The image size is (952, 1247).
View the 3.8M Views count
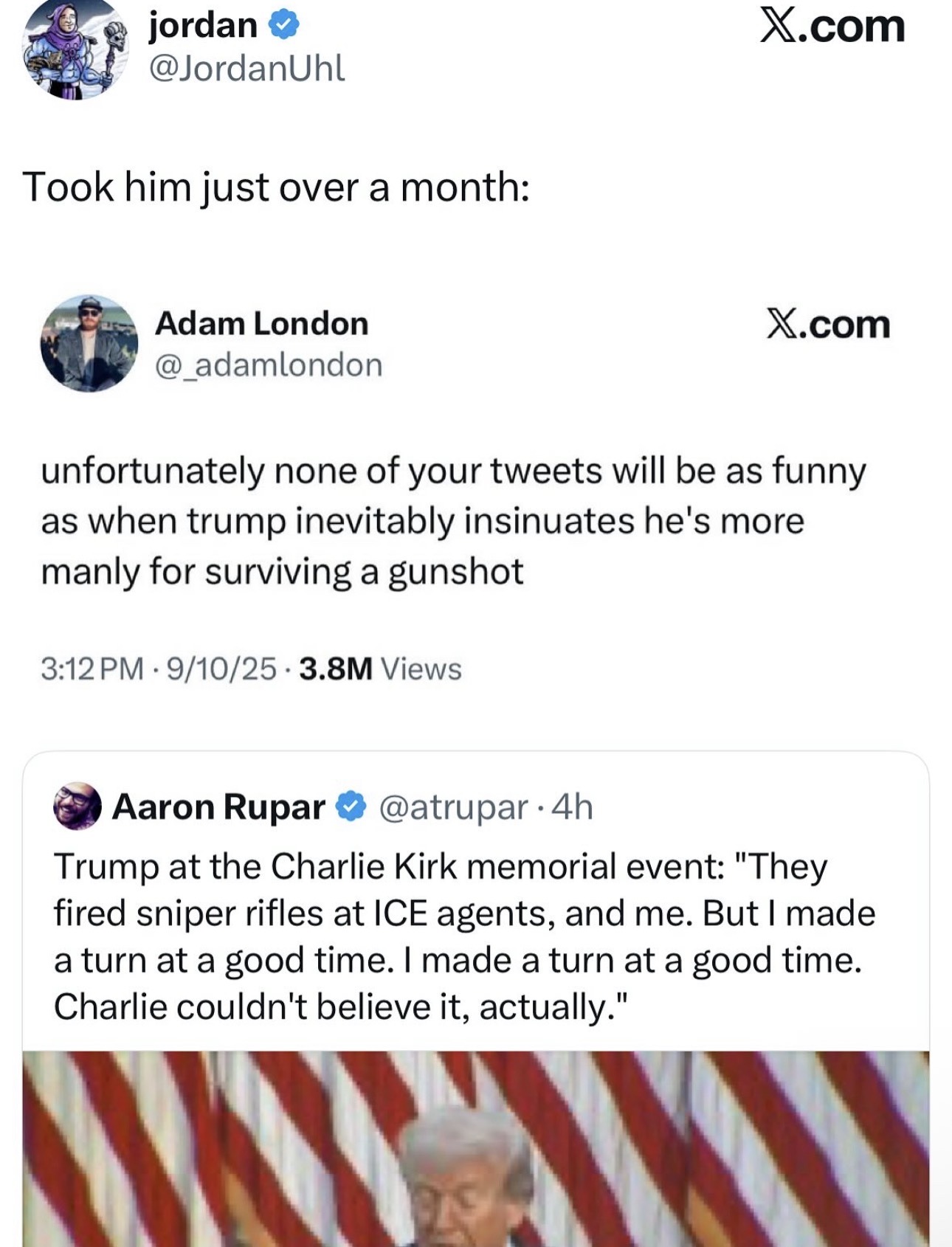[x=381, y=669]
